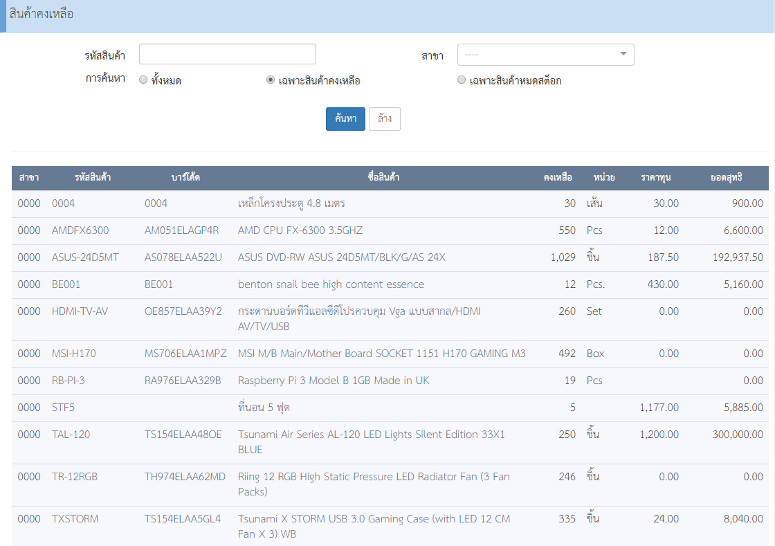Click Tsunami X STORM Gaming Case name
Viewport: 775px width, 546px height.
click(x=374, y=527)
